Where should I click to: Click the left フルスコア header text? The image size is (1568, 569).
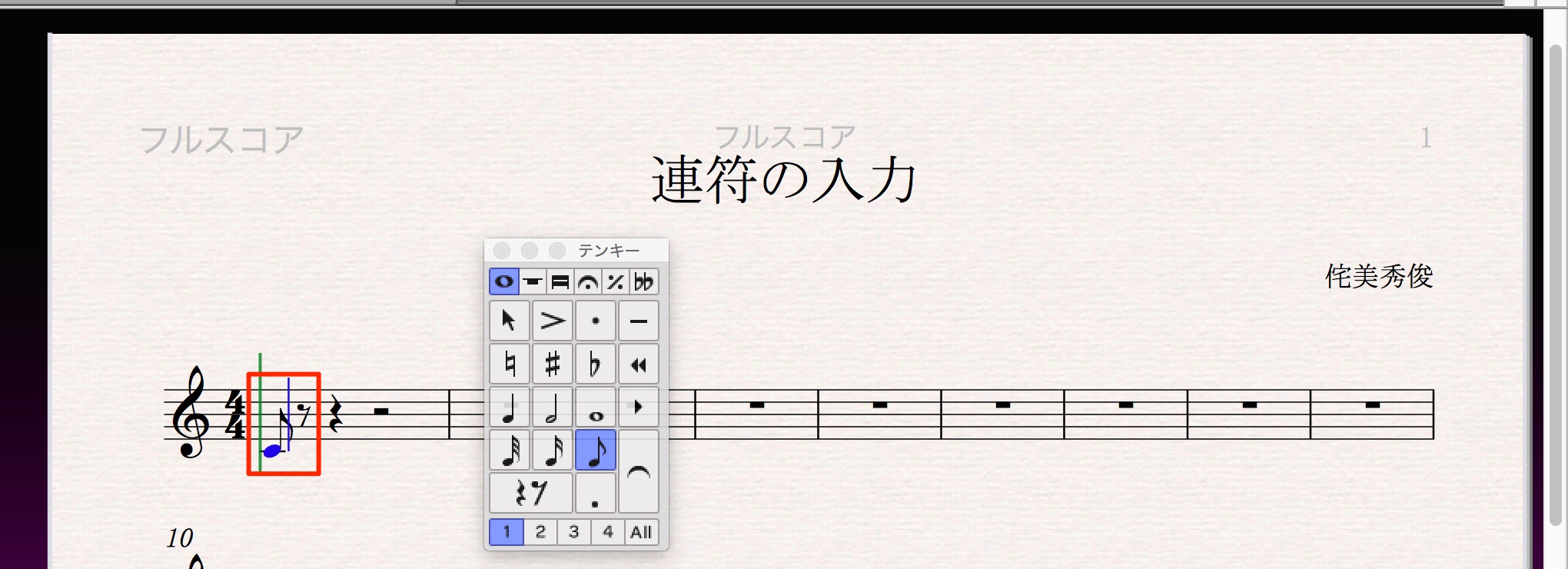221,140
